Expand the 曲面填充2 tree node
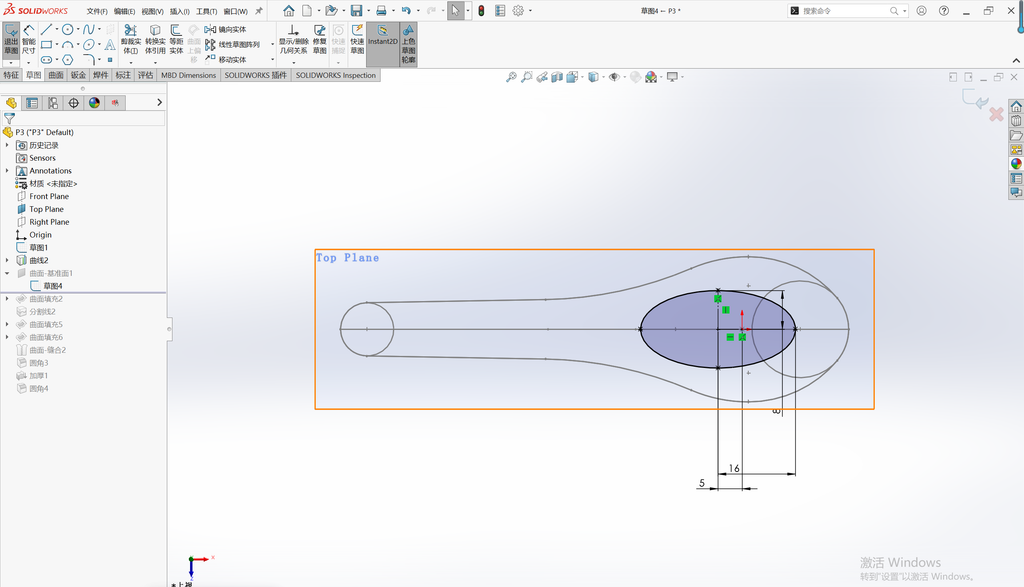Screen dimensions: 1024x587 click(7, 298)
